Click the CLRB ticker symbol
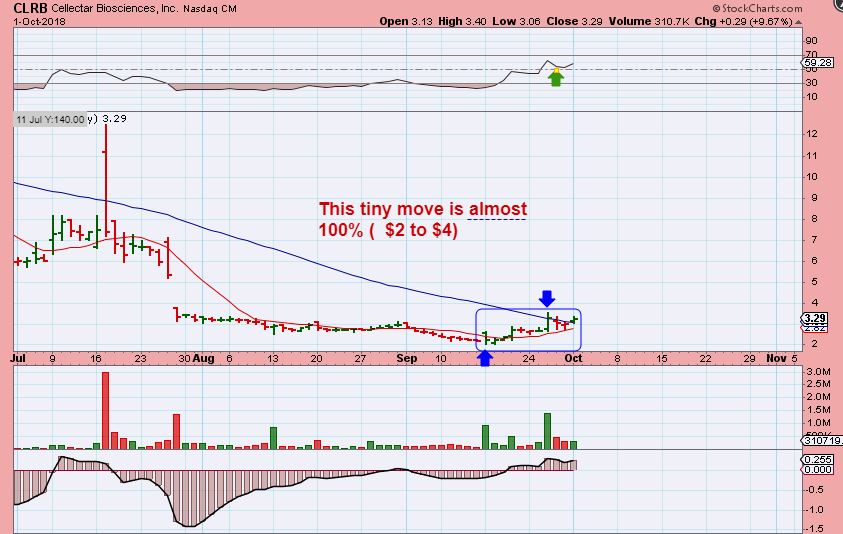 tap(31, 8)
